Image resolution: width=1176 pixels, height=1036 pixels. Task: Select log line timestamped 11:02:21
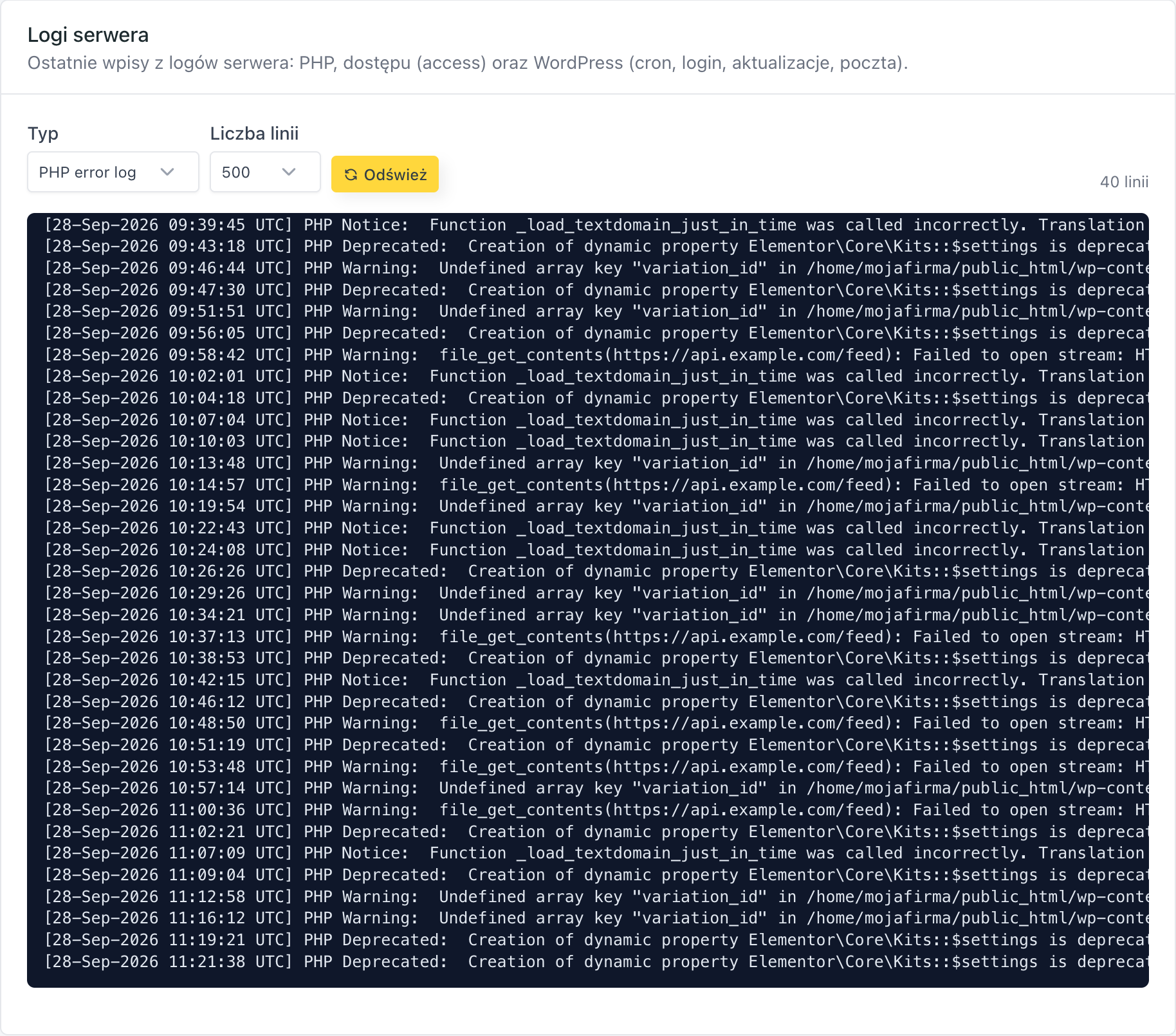(x=596, y=831)
